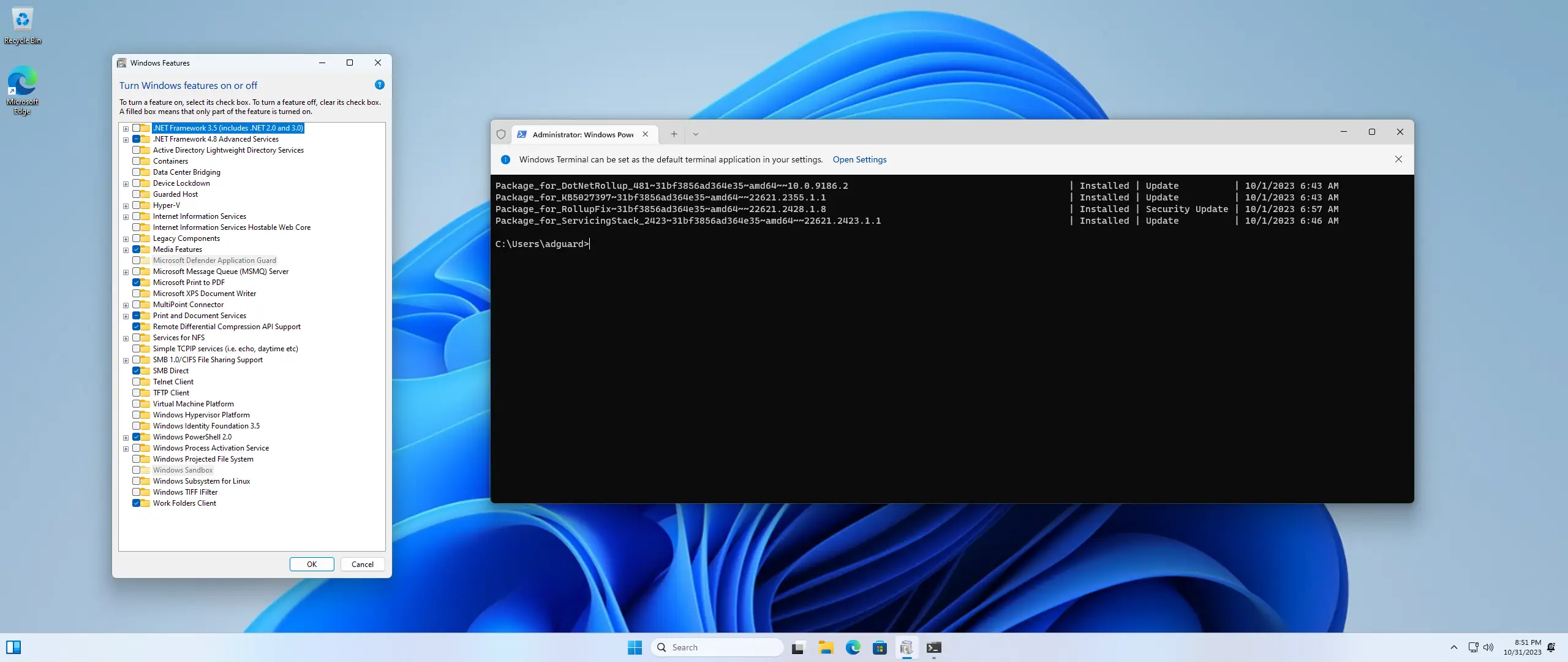Uncheck the Microsoft Print to PDF feature

136,283
